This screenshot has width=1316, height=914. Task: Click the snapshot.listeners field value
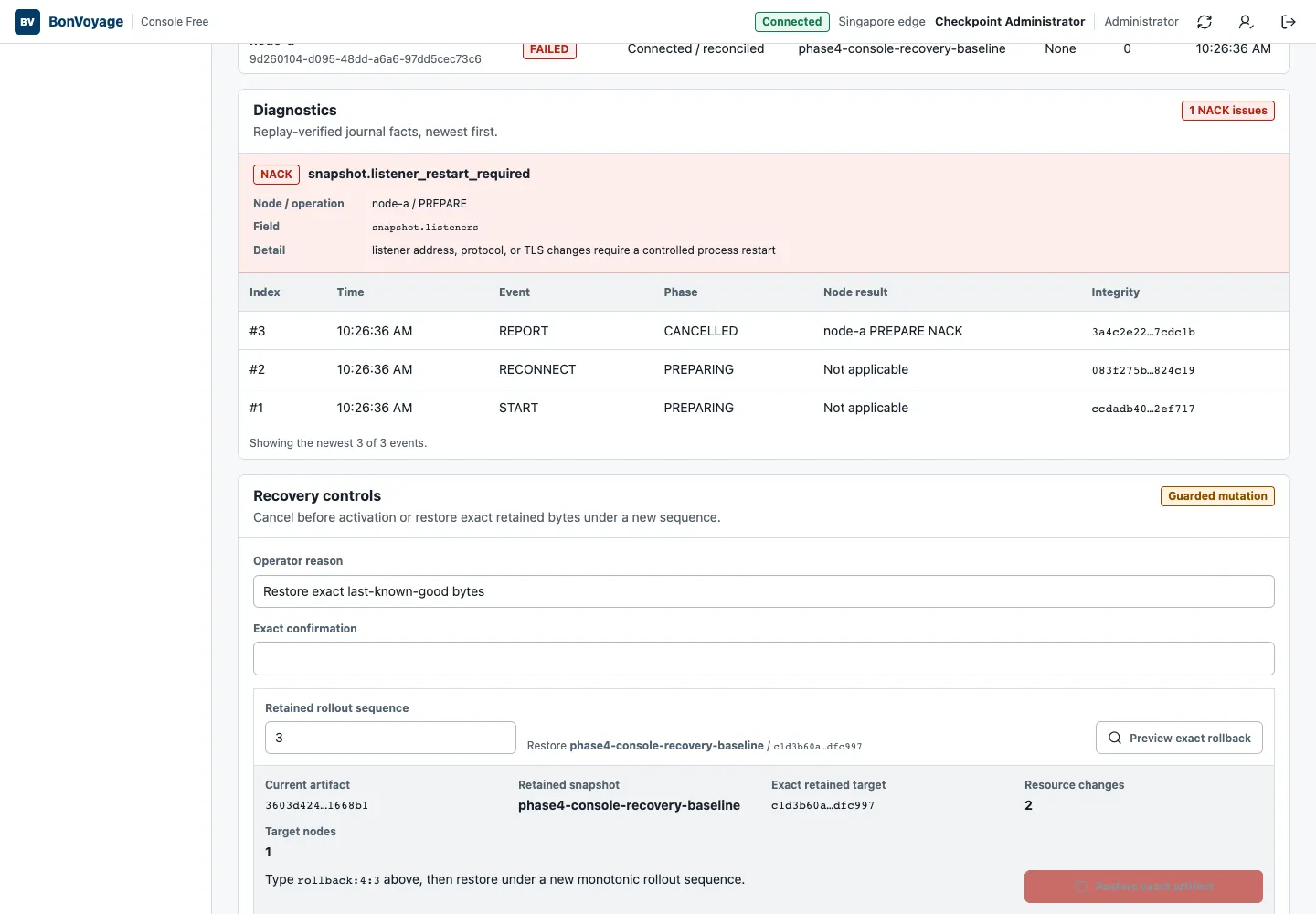pyautogui.click(x=425, y=227)
